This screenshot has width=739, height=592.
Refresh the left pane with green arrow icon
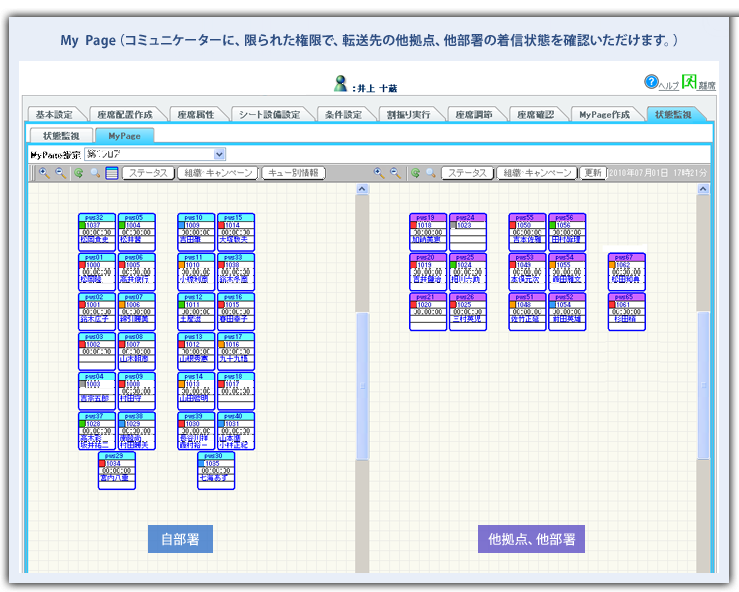[x=79, y=173]
